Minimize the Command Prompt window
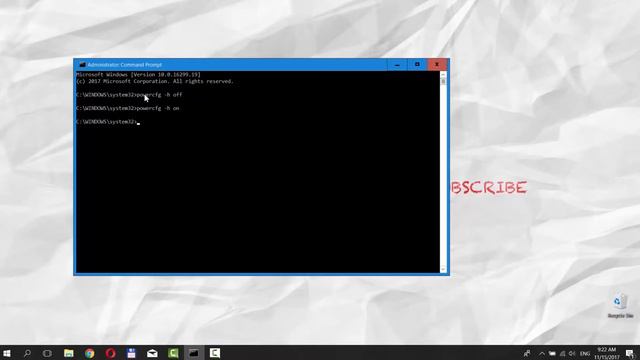The height and width of the screenshot is (360, 640). point(397,64)
